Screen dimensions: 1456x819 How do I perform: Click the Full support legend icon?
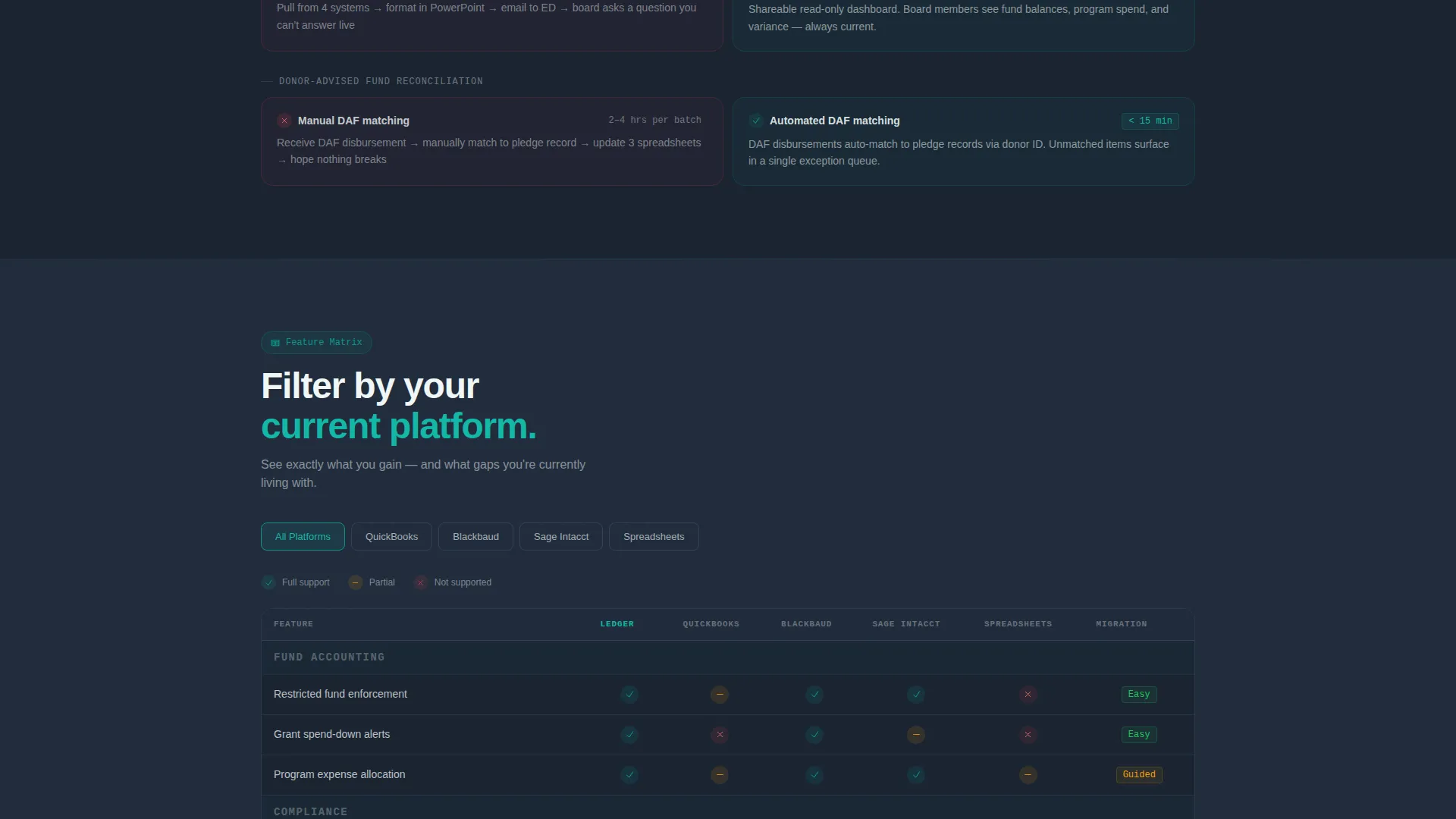coord(268,582)
